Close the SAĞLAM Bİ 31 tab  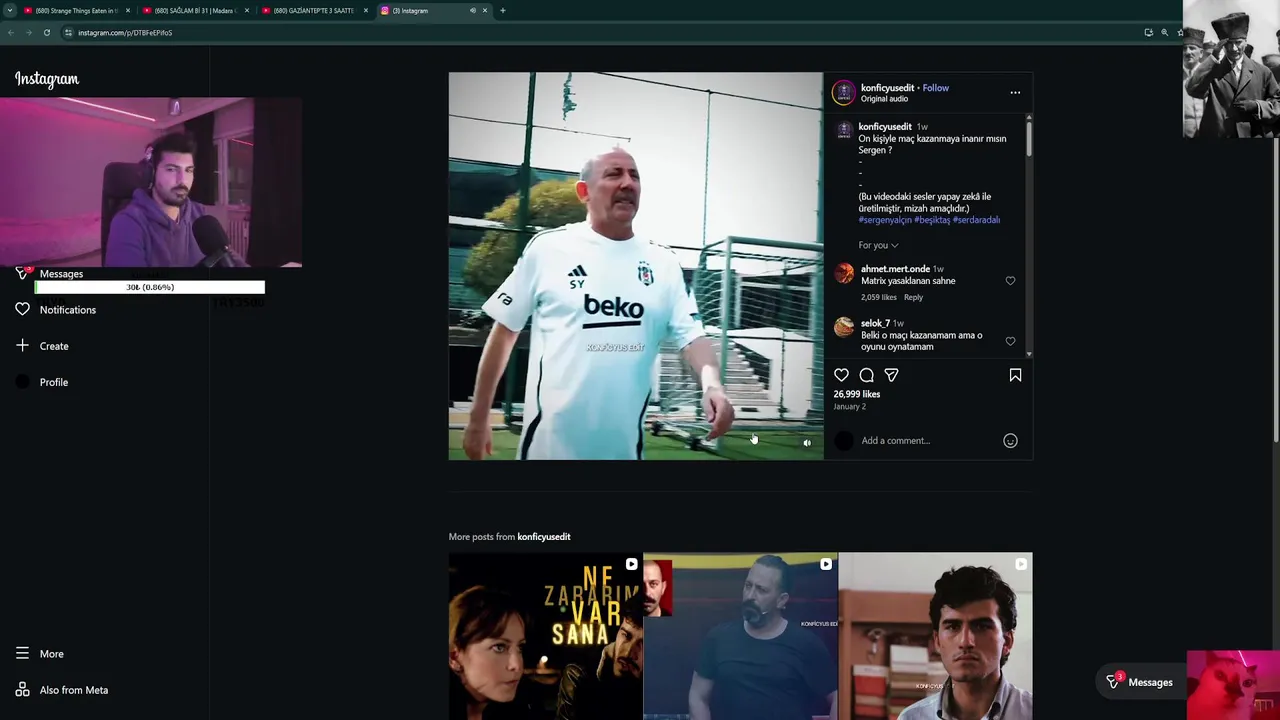click(x=247, y=11)
